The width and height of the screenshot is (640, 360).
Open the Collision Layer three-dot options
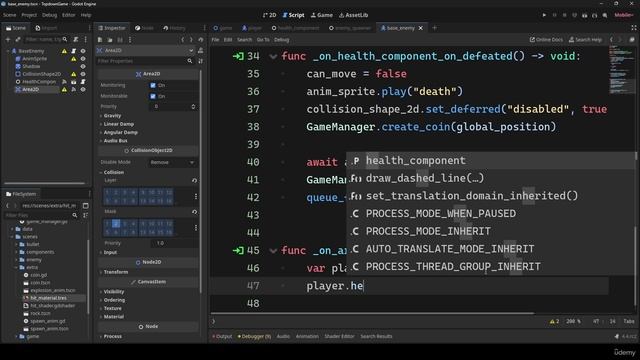click(196, 196)
